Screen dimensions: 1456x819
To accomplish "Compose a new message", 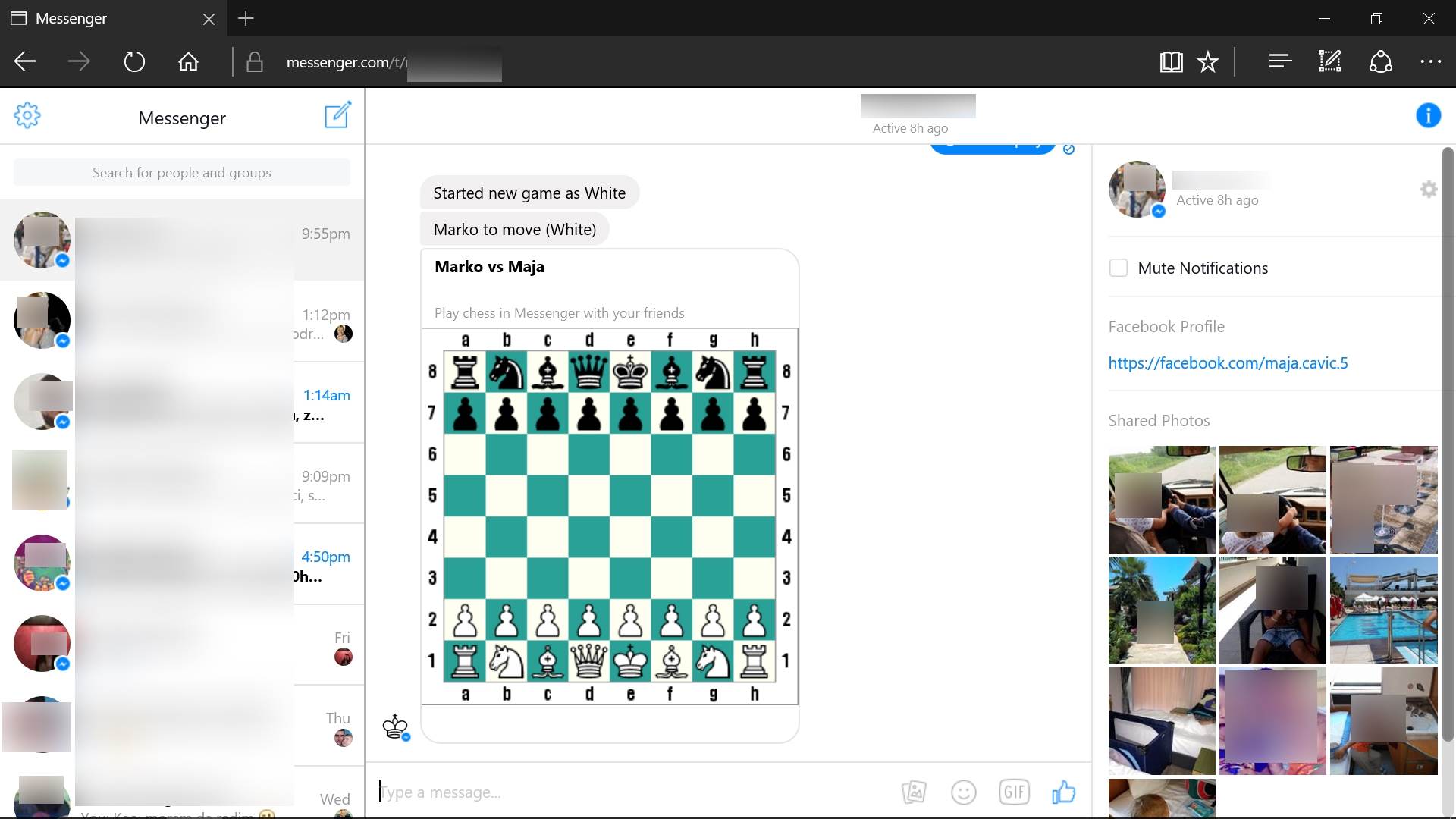I will tap(337, 115).
